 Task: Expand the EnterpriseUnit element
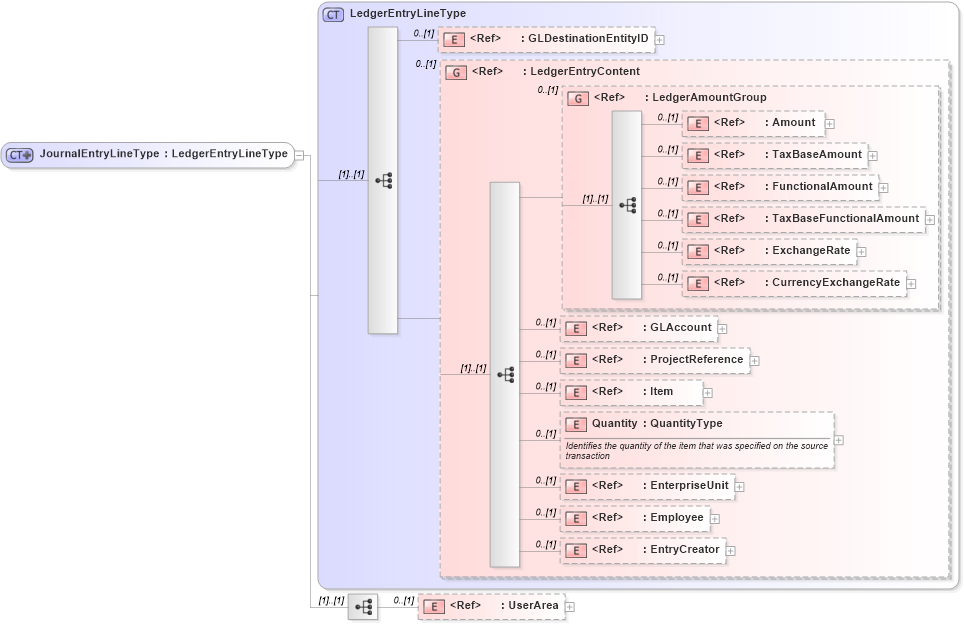coord(739,486)
